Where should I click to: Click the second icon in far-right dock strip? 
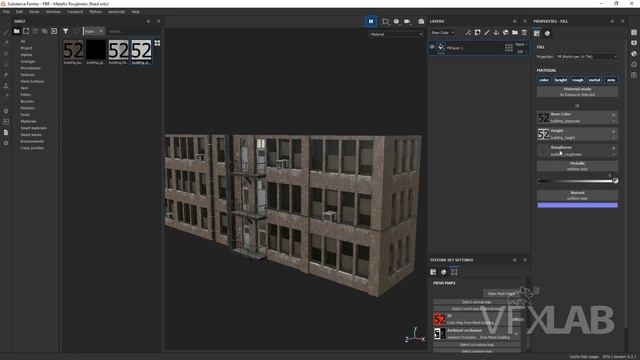click(x=634, y=43)
